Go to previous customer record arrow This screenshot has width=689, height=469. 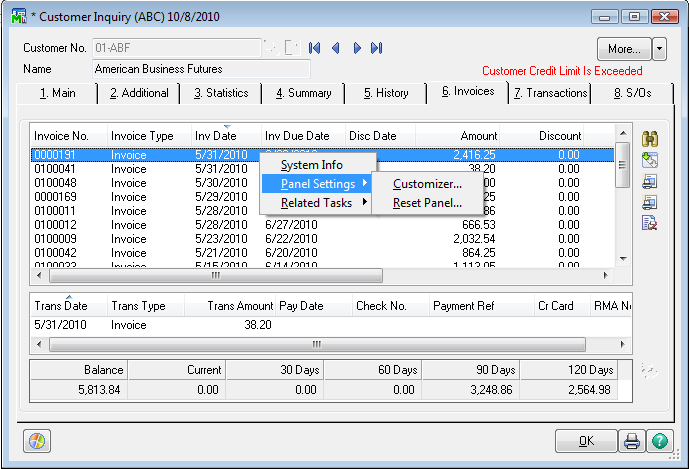pyautogui.click(x=335, y=48)
